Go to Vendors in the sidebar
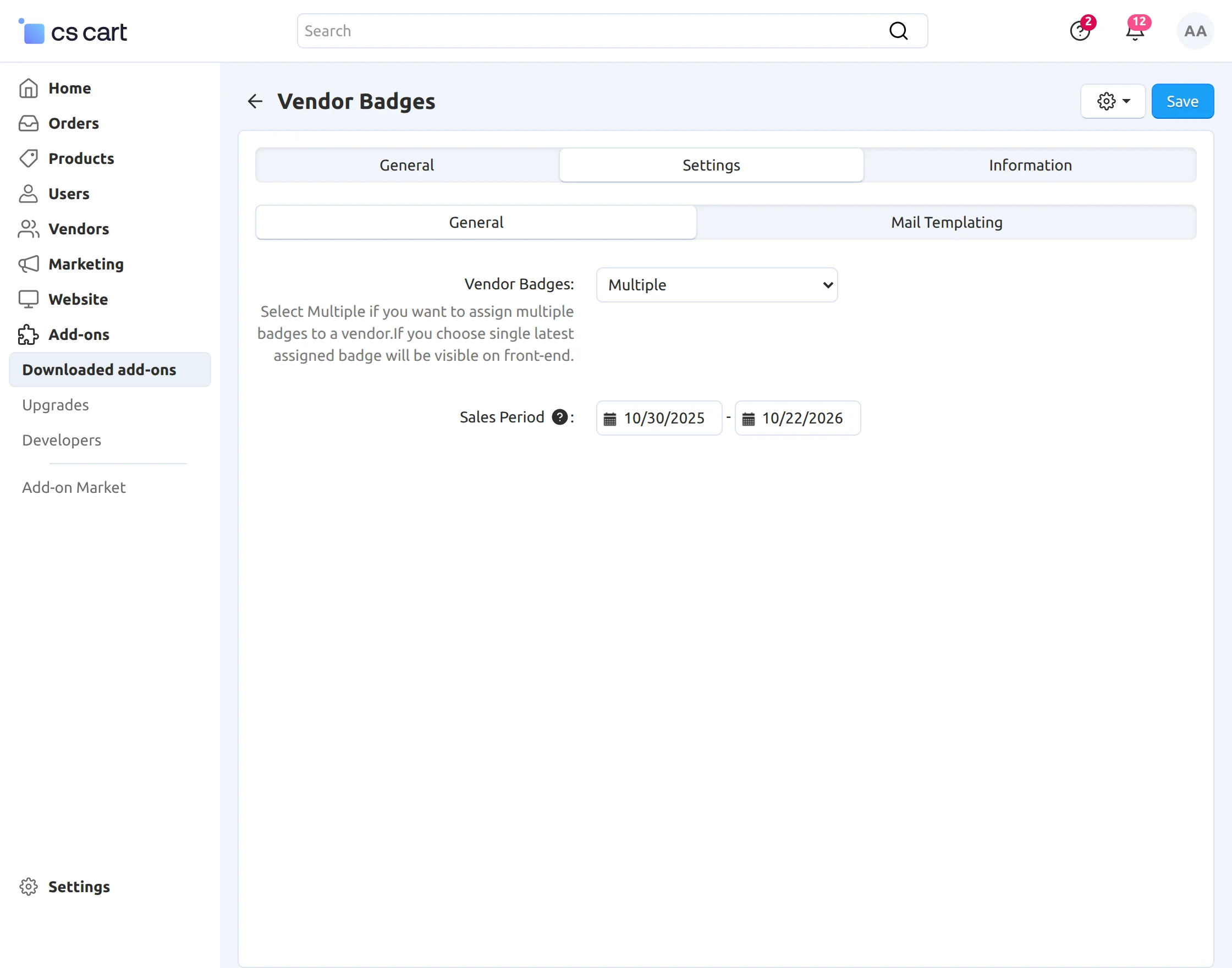This screenshot has width=1232, height=968. (x=78, y=229)
